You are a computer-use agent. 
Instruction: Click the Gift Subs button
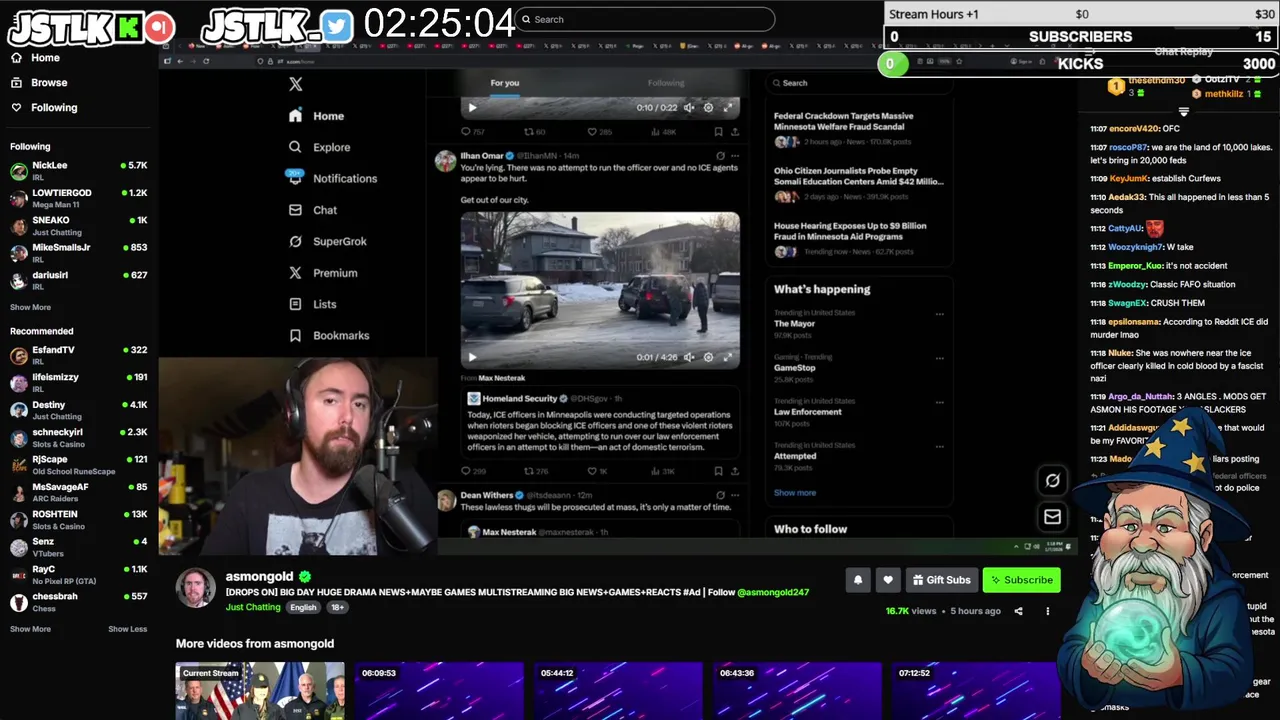(x=941, y=580)
